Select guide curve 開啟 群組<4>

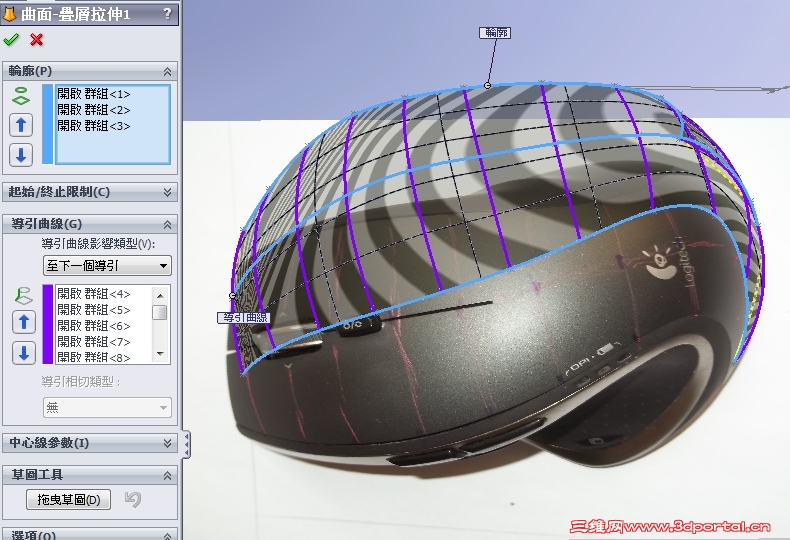pyautogui.click(x=94, y=294)
